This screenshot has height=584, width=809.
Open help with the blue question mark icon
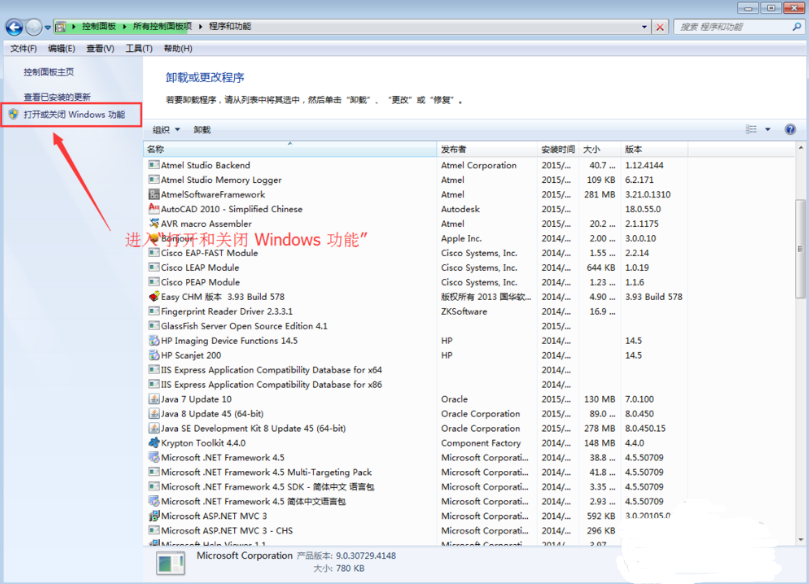click(x=790, y=130)
